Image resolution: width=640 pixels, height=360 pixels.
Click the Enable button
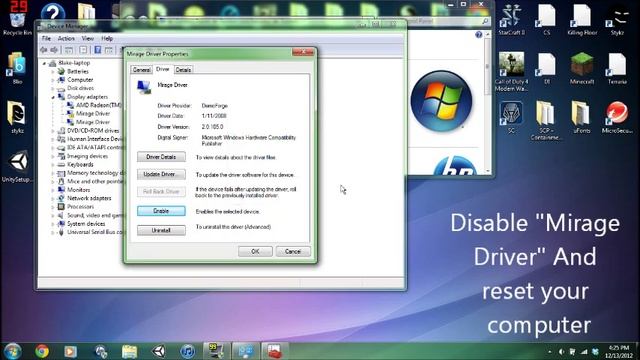[161, 211]
